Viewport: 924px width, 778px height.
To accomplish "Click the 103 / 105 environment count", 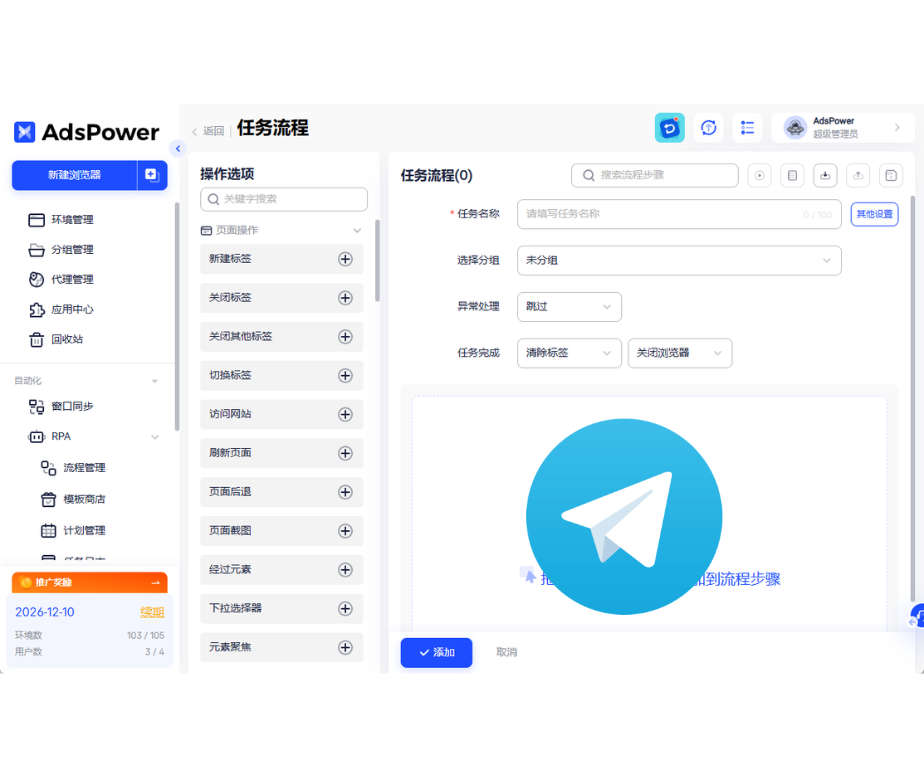I will (146, 635).
